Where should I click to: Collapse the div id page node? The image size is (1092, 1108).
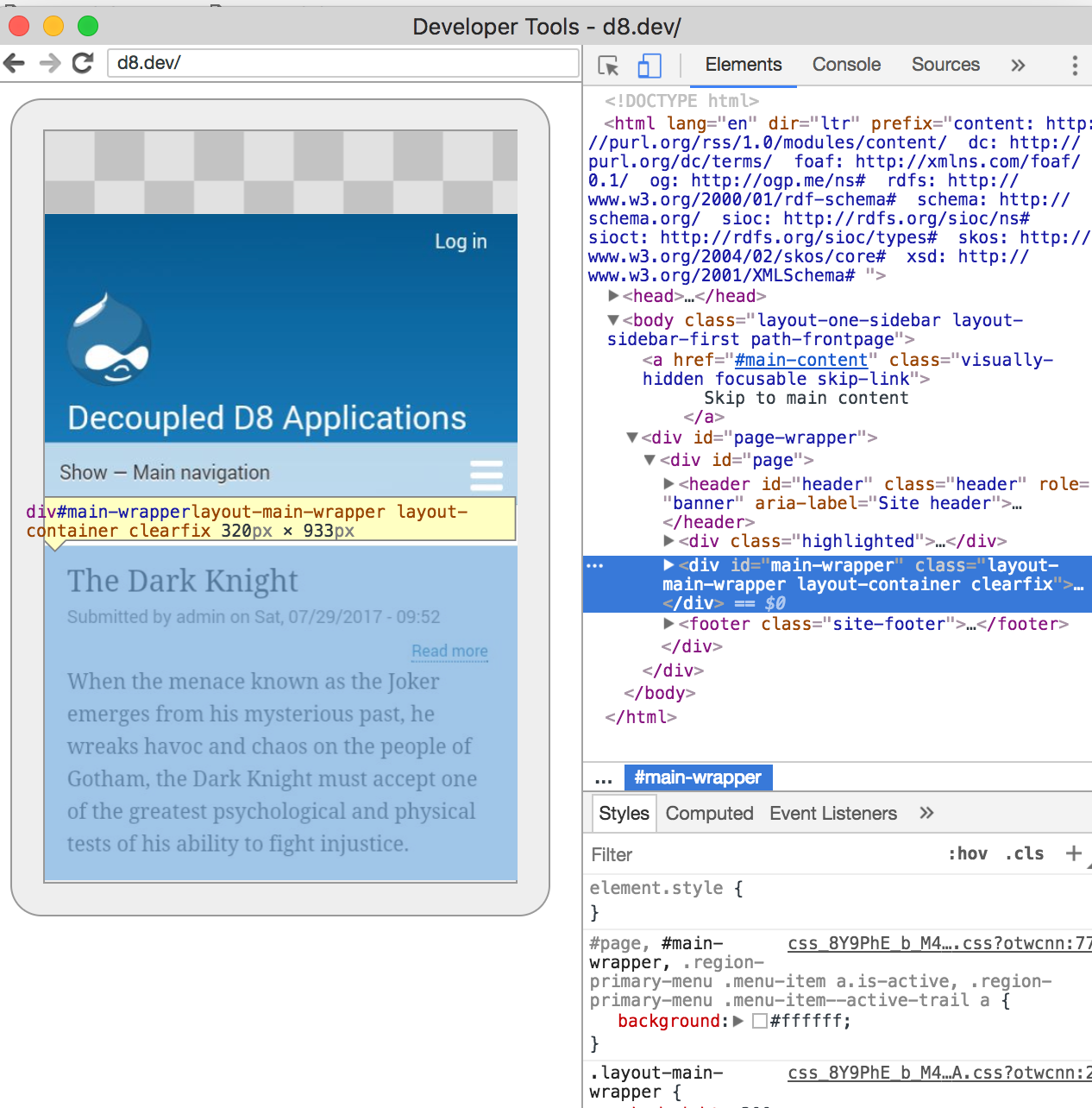(650, 460)
